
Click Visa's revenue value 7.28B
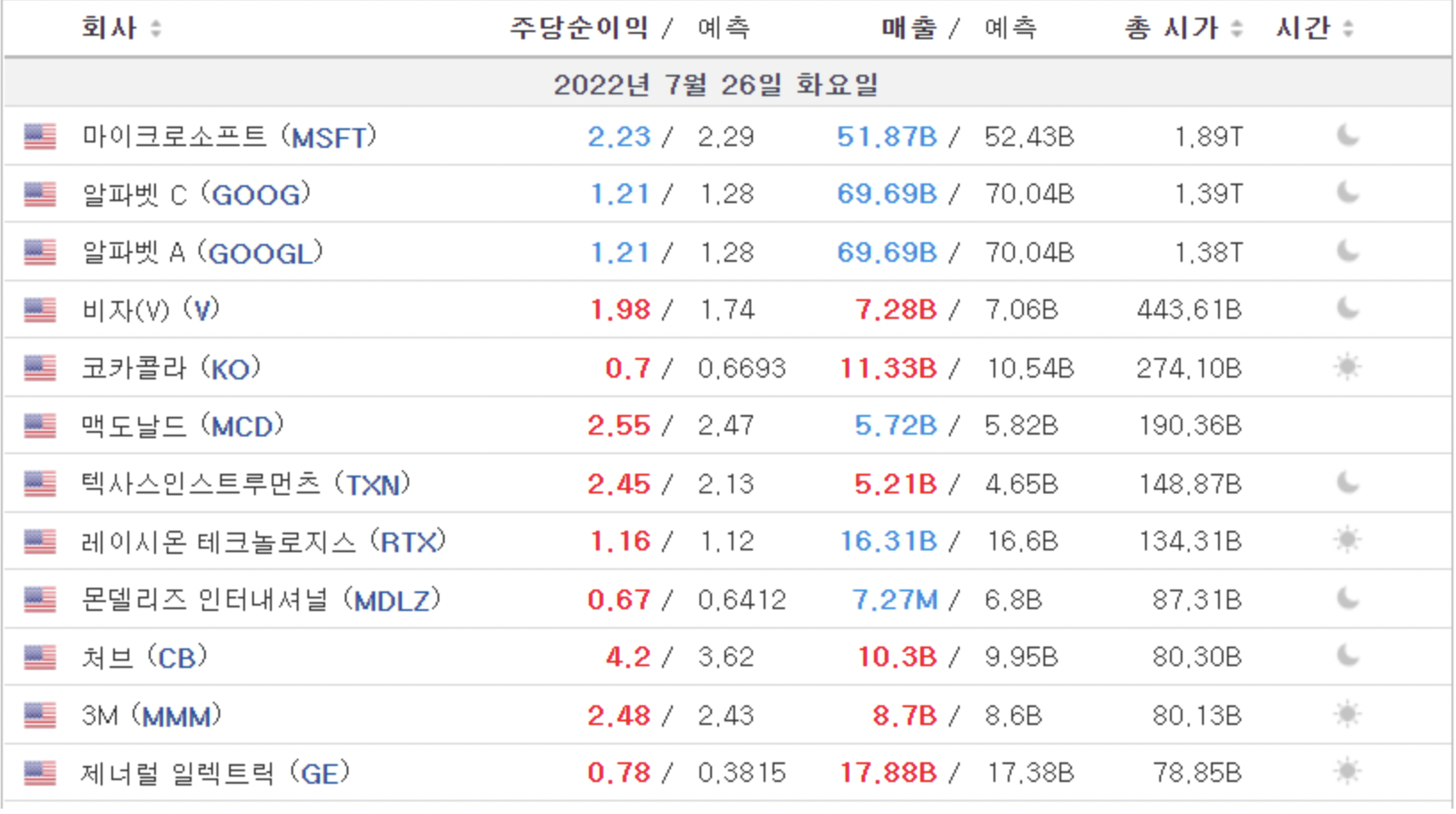(x=896, y=311)
